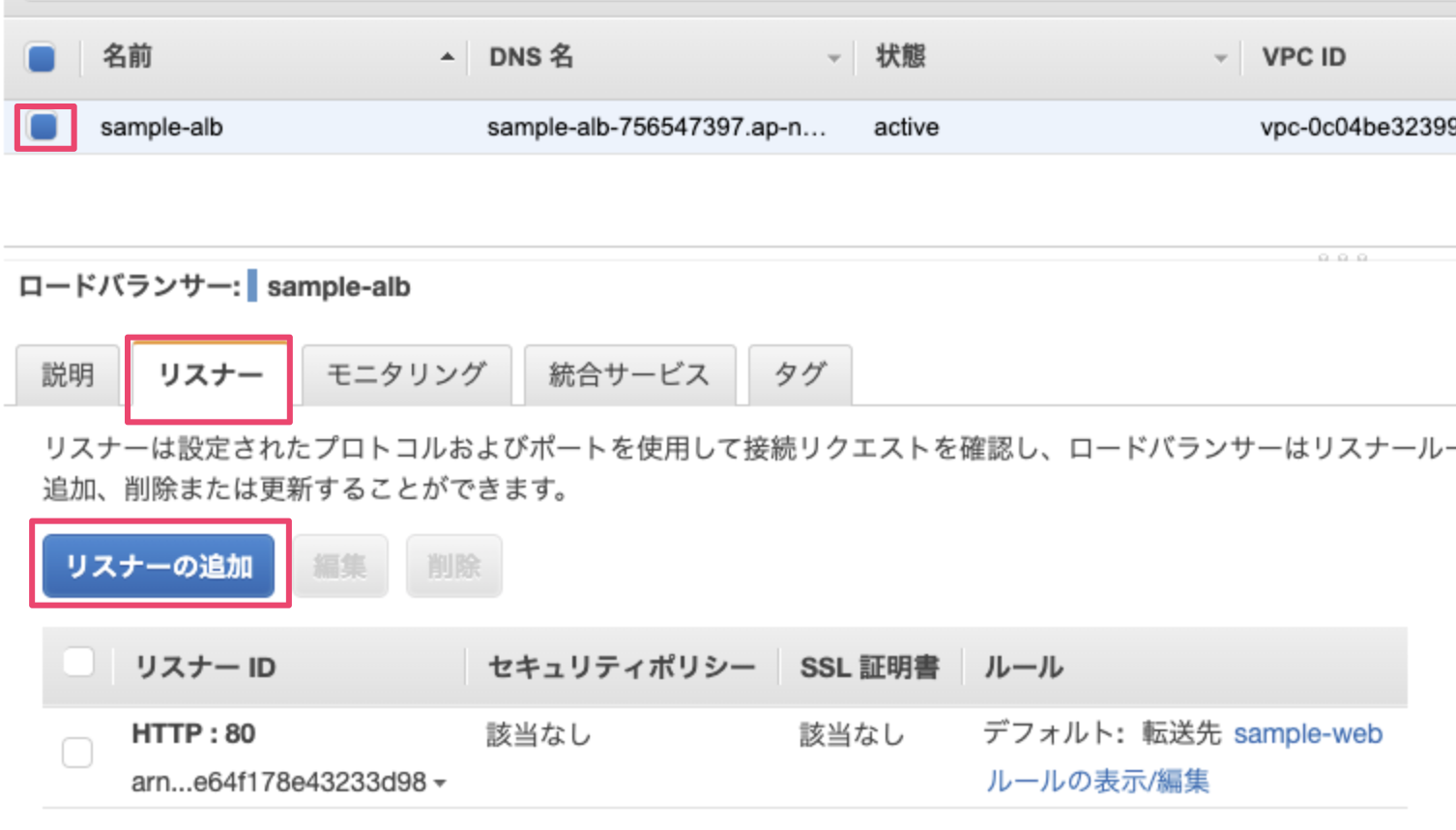Open the sample-web target group link
The height and width of the screenshot is (830, 1456).
click(1307, 734)
